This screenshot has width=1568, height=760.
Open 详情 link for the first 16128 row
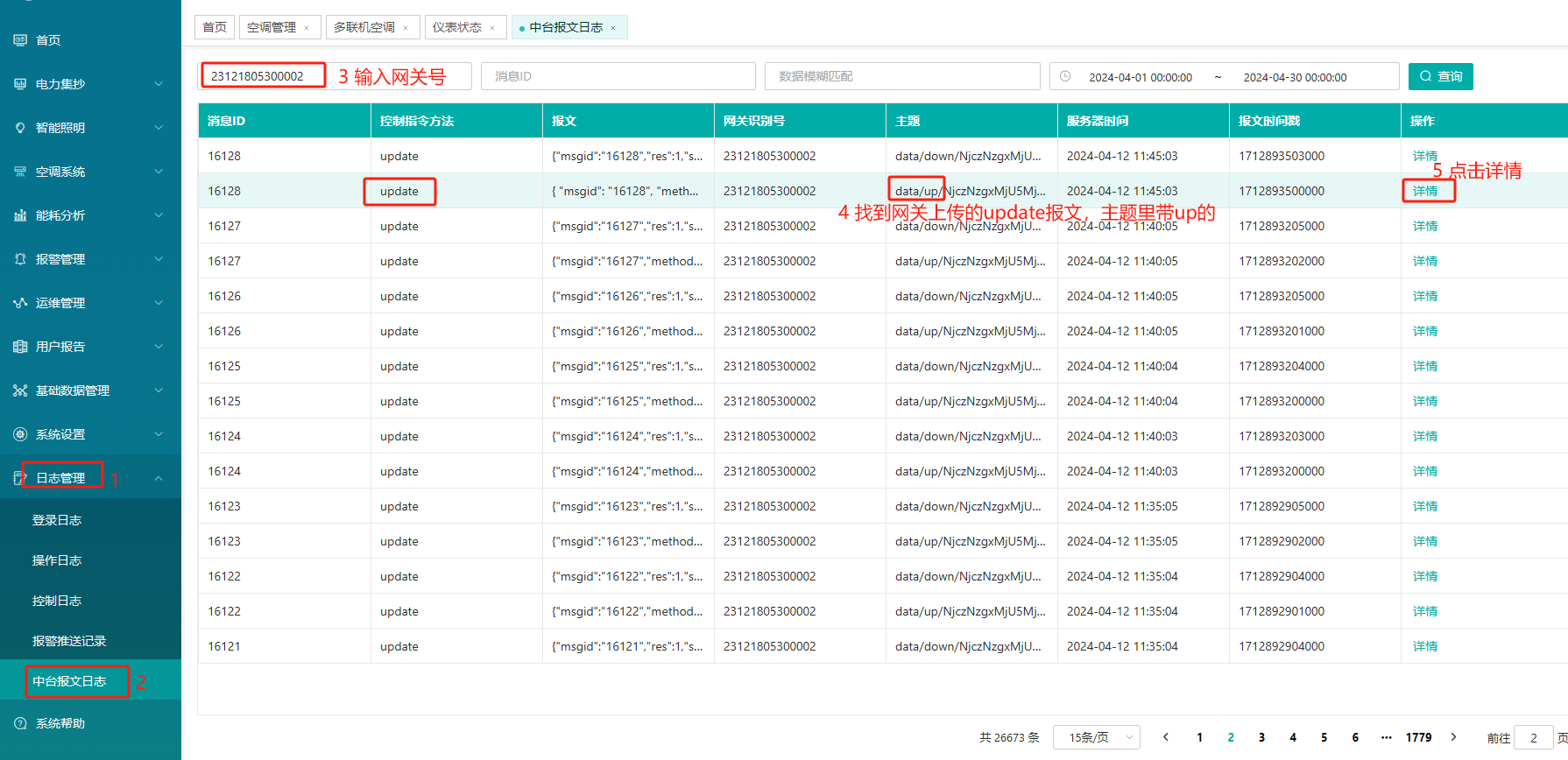1424,156
